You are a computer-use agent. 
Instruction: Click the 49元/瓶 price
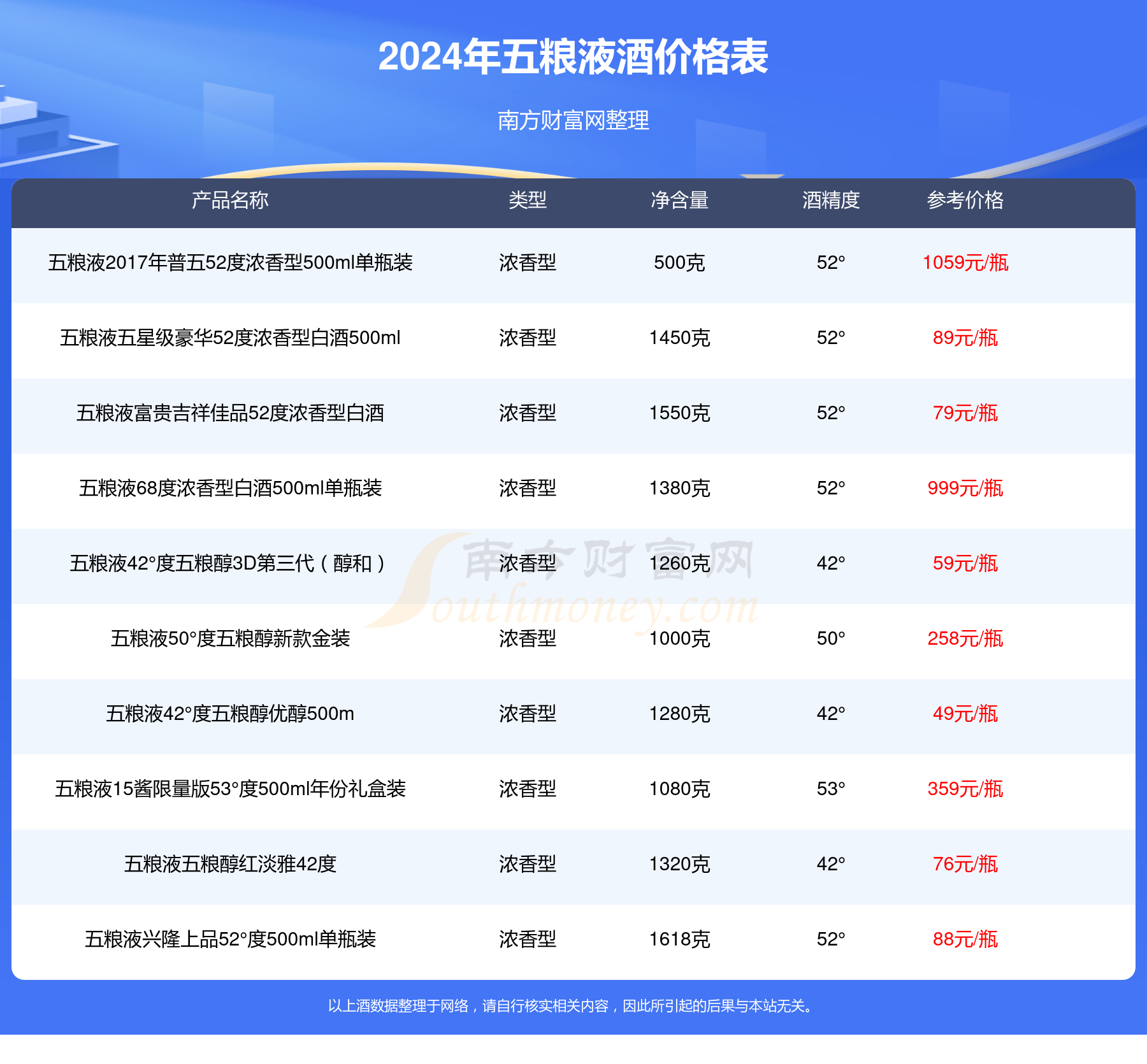click(965, 714)
